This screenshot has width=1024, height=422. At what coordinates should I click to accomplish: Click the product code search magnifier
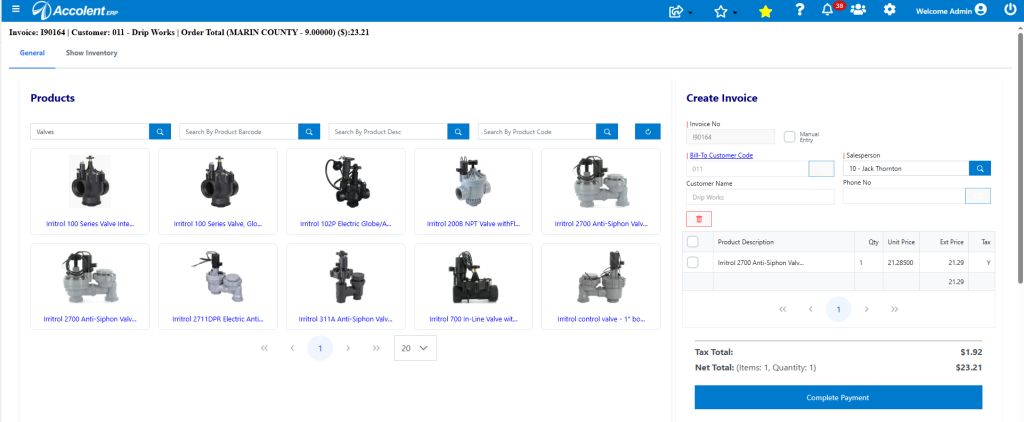(x=607, y=131)
